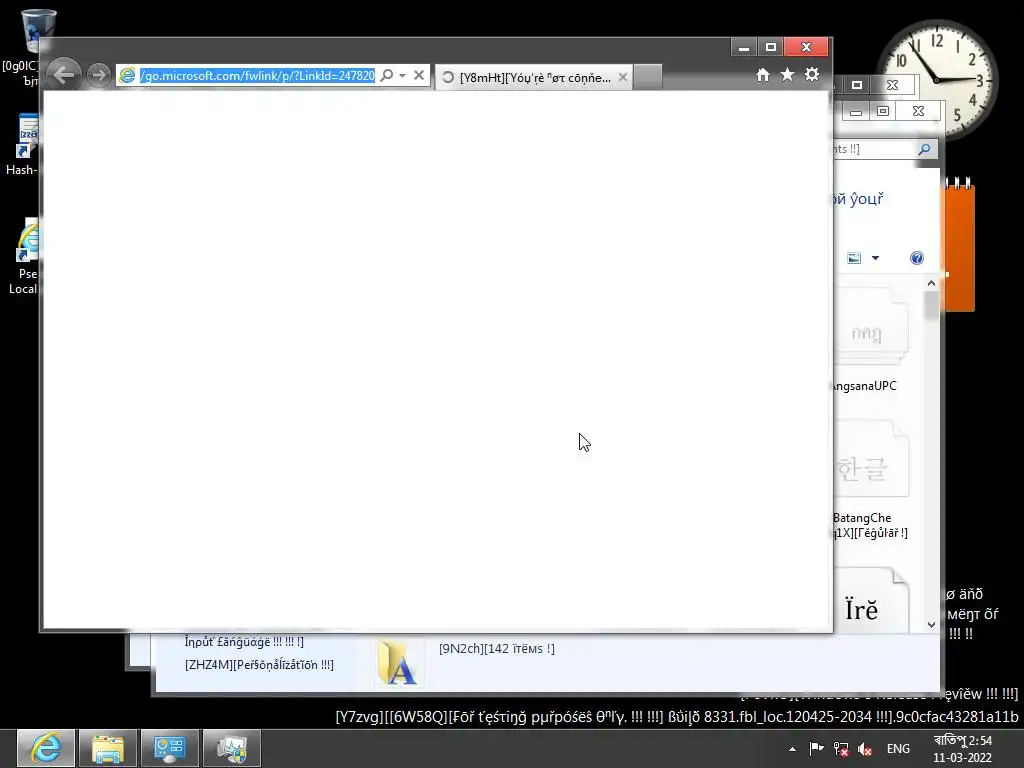Open Help in the Fonts window
The height and width of the screenshot is (768, 1024).
pyautogui.click(x=917, y=258)
